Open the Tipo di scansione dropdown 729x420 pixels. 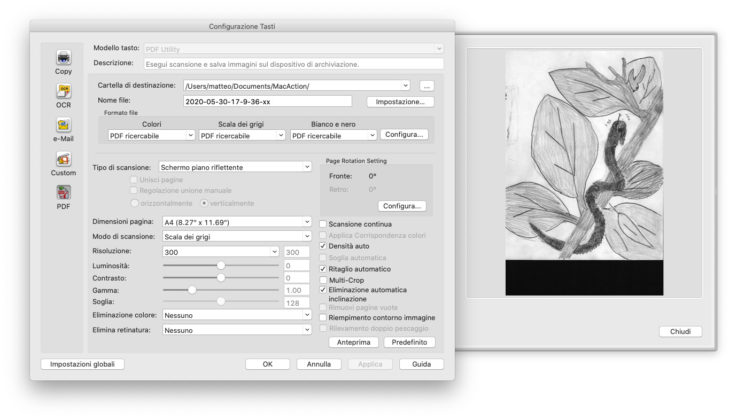point(235,167)
